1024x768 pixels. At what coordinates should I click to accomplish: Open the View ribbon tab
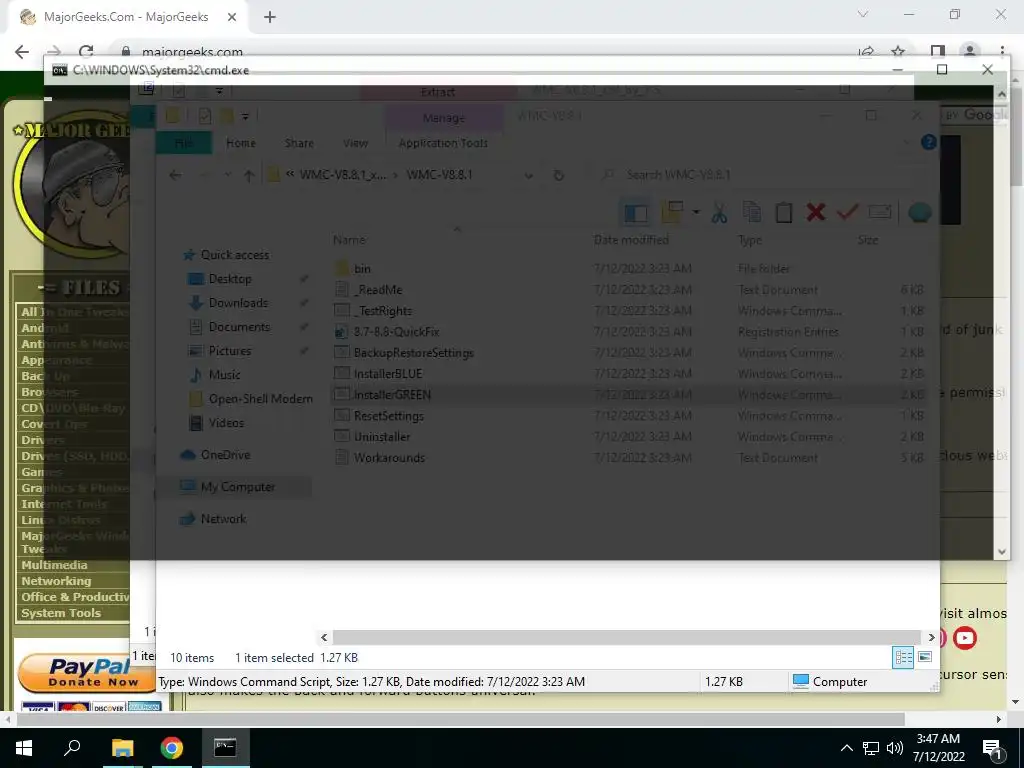coord(355,143)
